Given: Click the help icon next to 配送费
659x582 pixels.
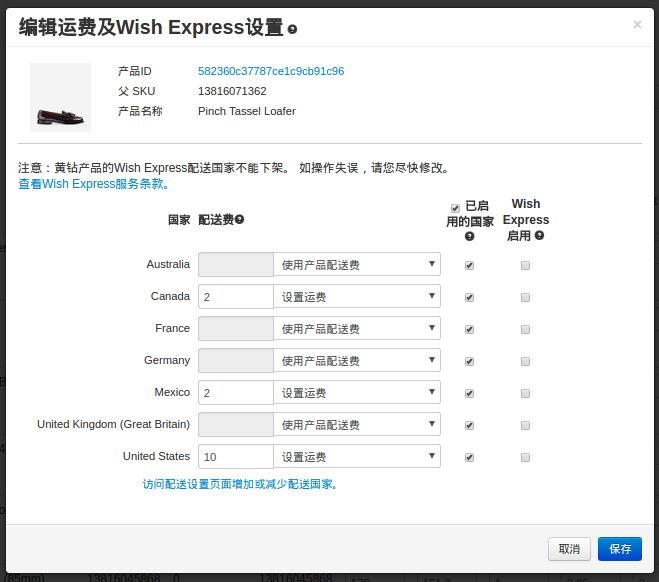Looking at the screenshot, I should click(239, 219).
